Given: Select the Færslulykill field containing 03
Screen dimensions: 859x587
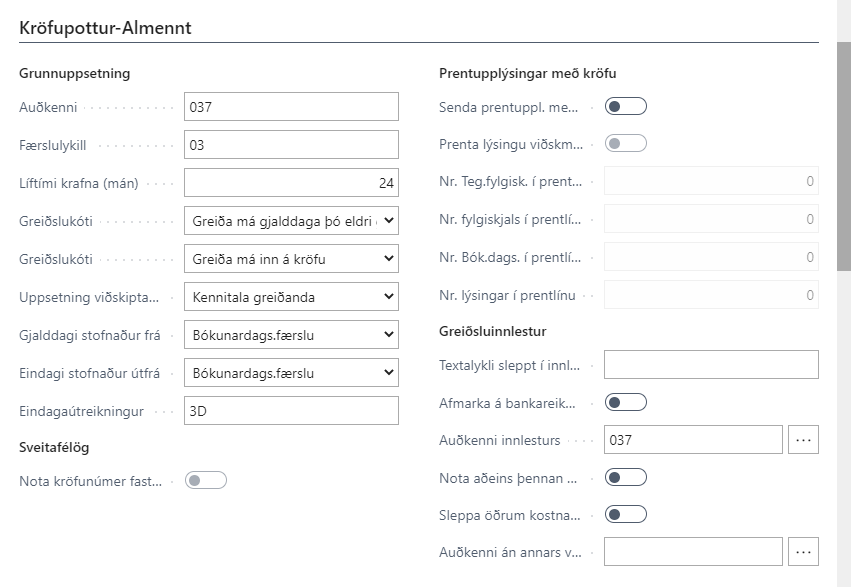Looking at the screenshot, I should pos(291,145).
